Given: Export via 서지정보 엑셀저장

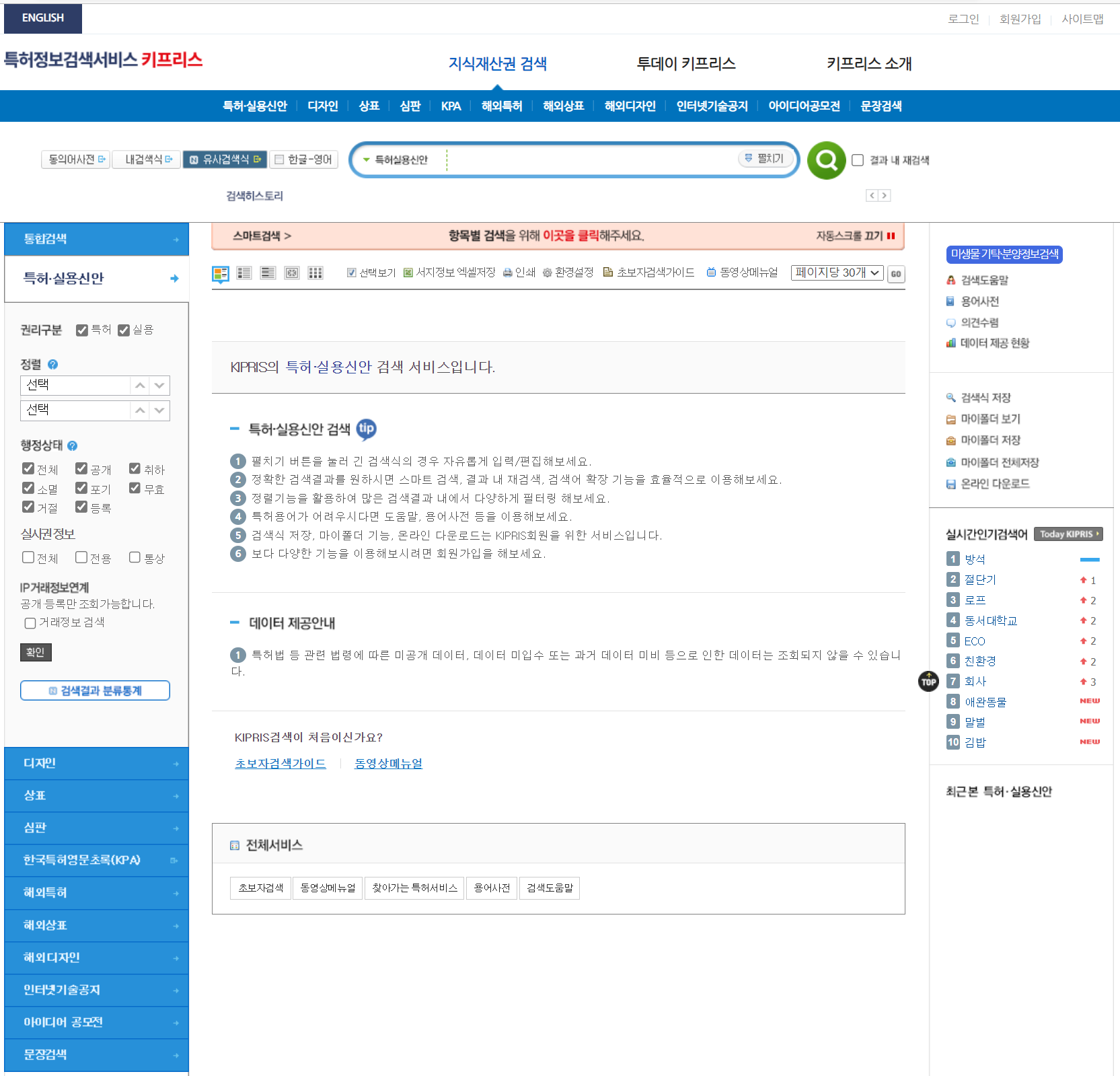Looking at the screenshot, I should coord(449,273).
